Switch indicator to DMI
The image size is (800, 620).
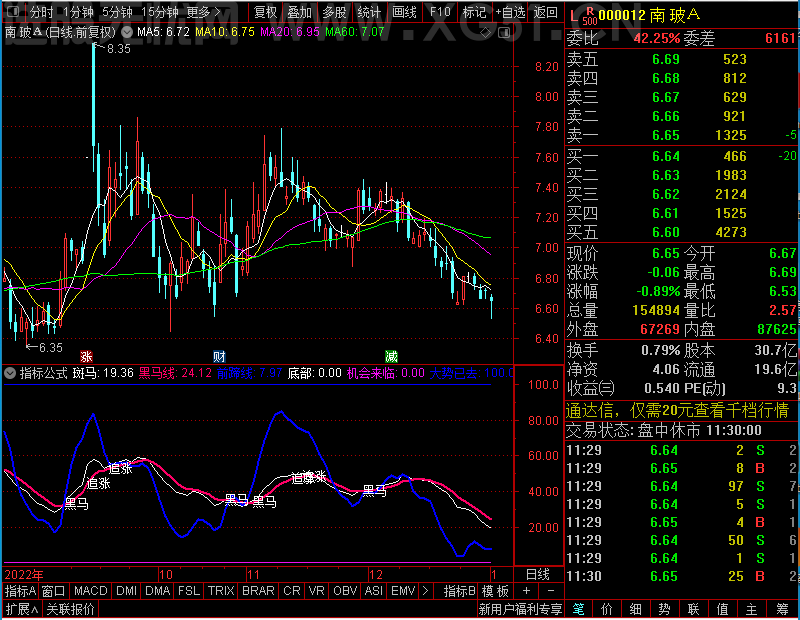(x=127, y=591)
